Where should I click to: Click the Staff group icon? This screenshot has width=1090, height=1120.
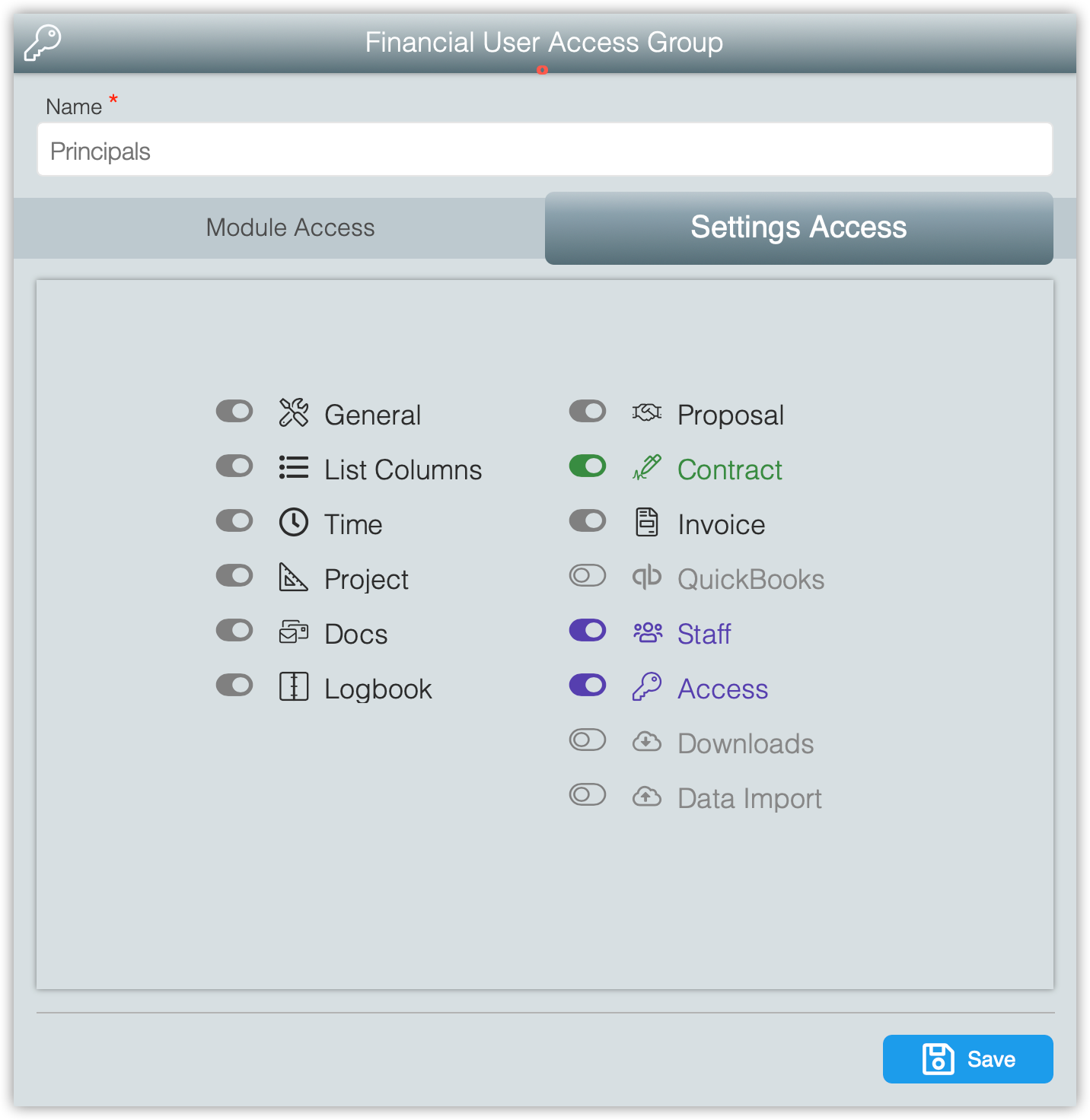click(647, 632)
